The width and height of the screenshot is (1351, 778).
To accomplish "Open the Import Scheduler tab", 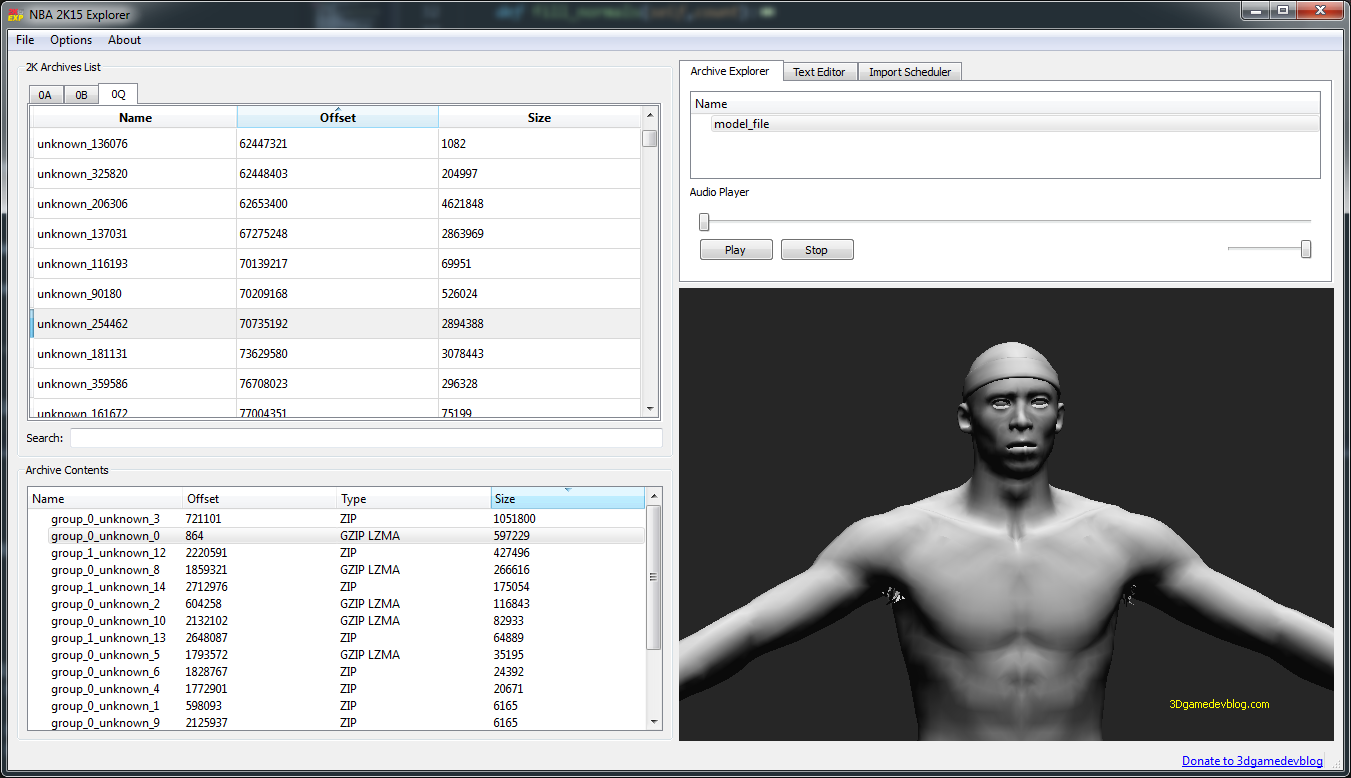I will pyautogui.click(x=909, y=72).
